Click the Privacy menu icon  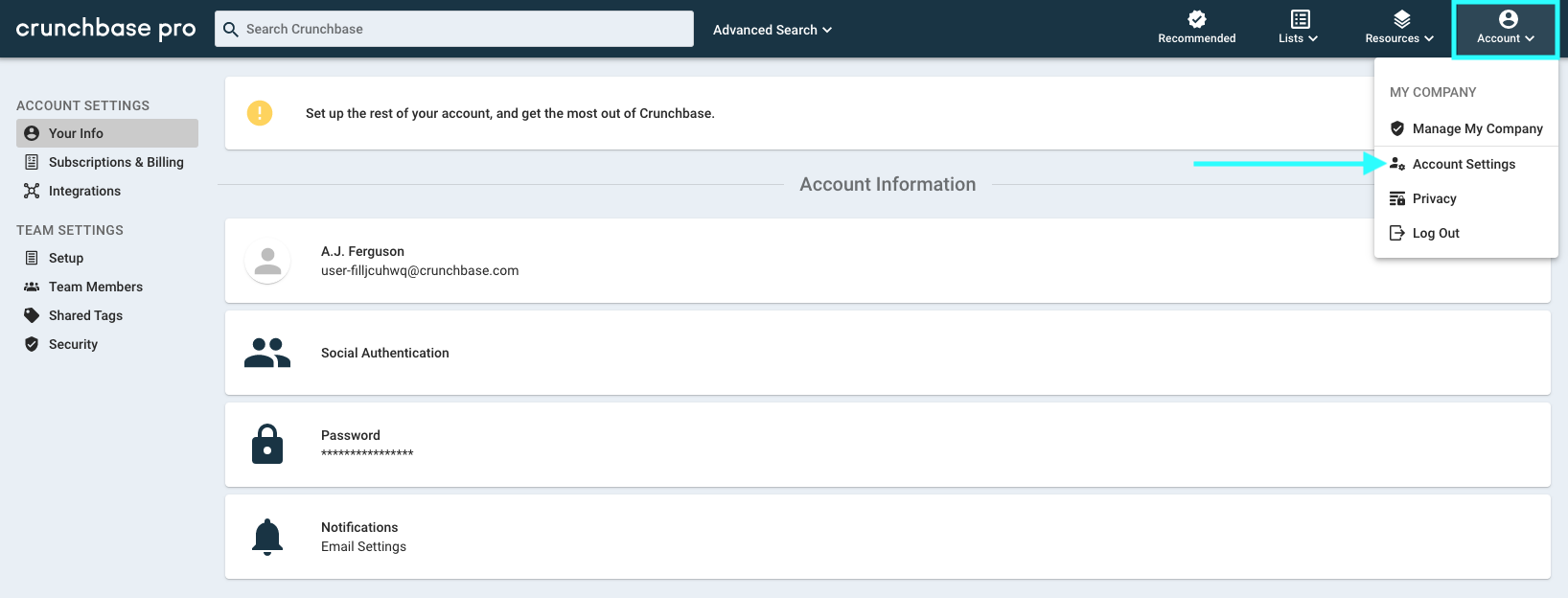1397,198
